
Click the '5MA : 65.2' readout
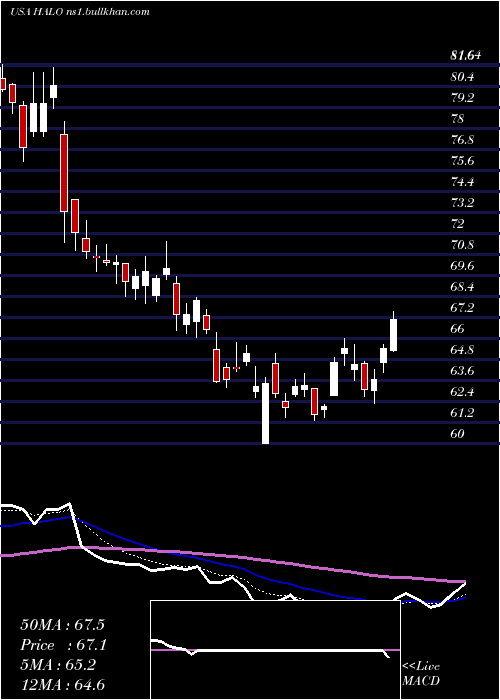(x=58, y=665)
